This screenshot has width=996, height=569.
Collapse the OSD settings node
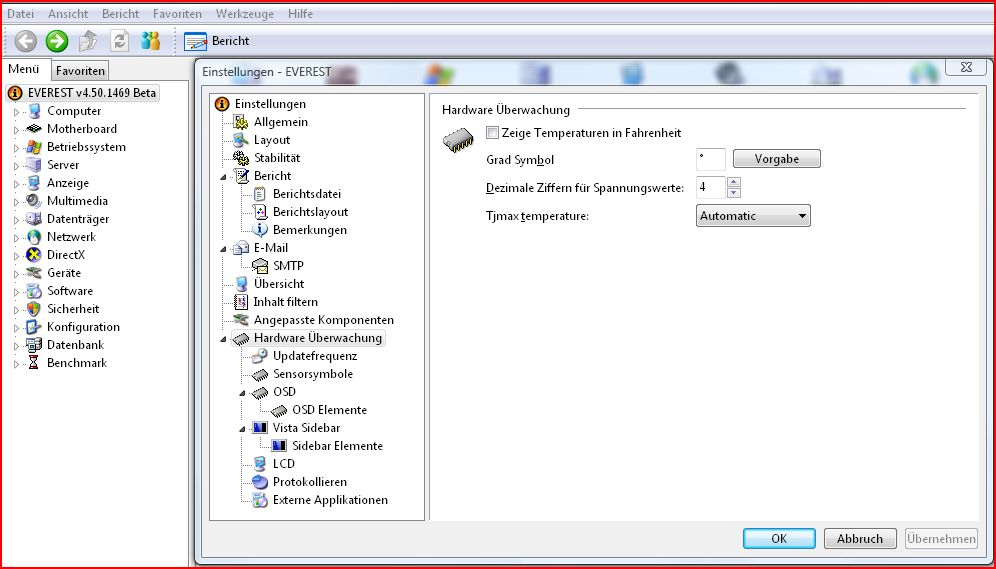(x=243, y=394)
